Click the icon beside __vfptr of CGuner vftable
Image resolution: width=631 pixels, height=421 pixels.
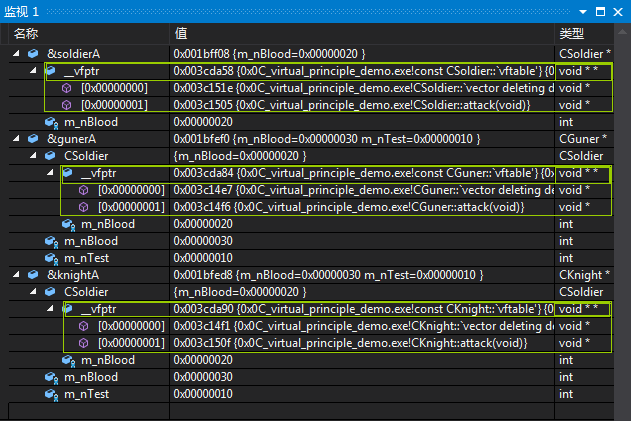tap(68, 173)
